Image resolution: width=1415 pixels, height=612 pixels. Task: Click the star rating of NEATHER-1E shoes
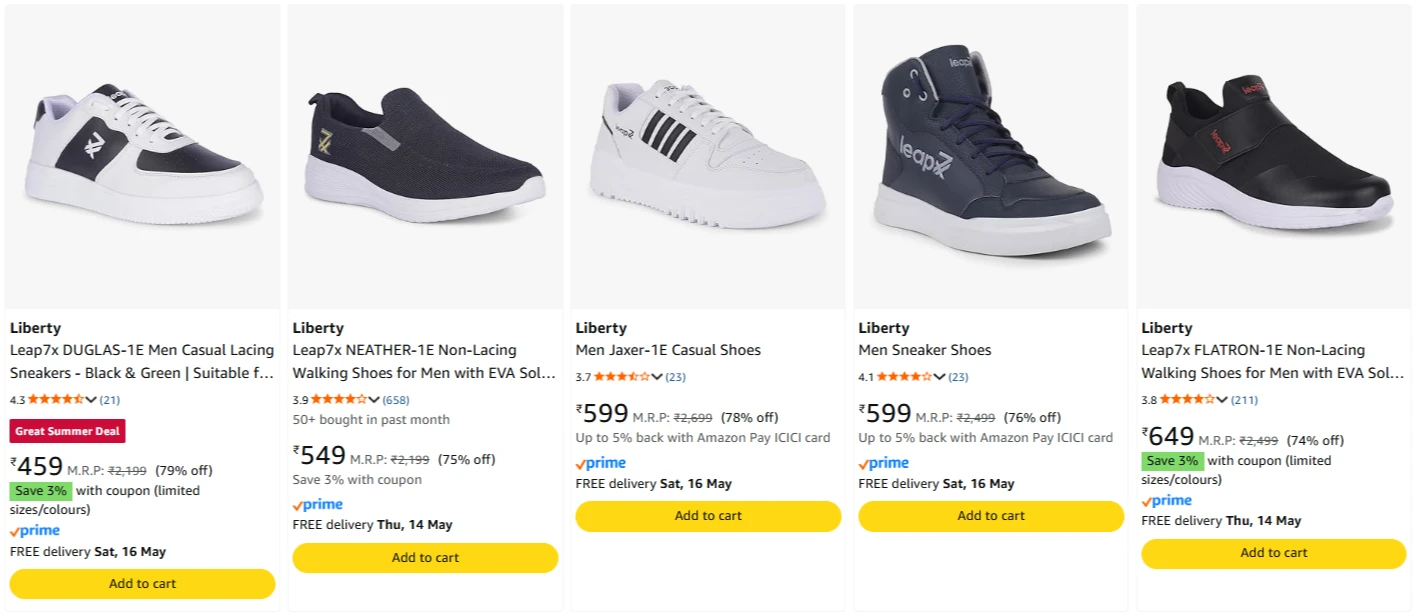[x=339, y=400]
